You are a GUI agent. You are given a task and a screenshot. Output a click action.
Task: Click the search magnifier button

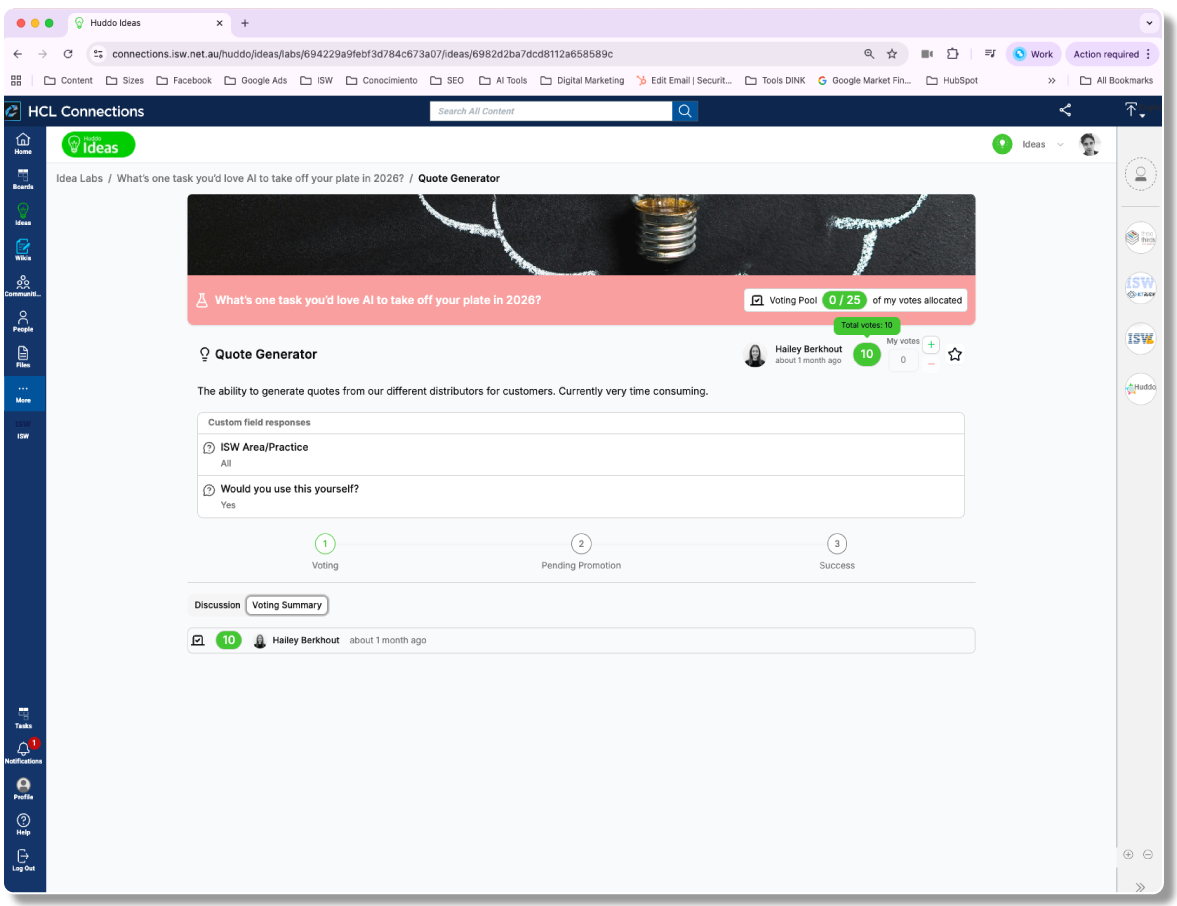click(685, 111)
